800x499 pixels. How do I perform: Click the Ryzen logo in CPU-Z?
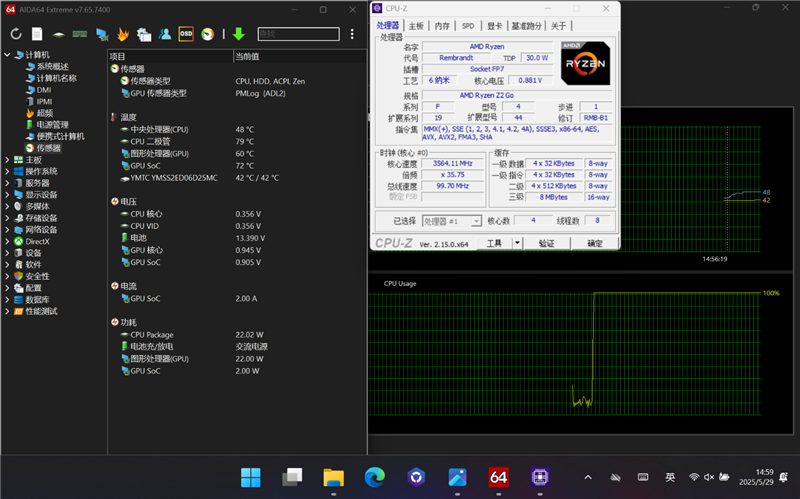(x=585, y=63)
